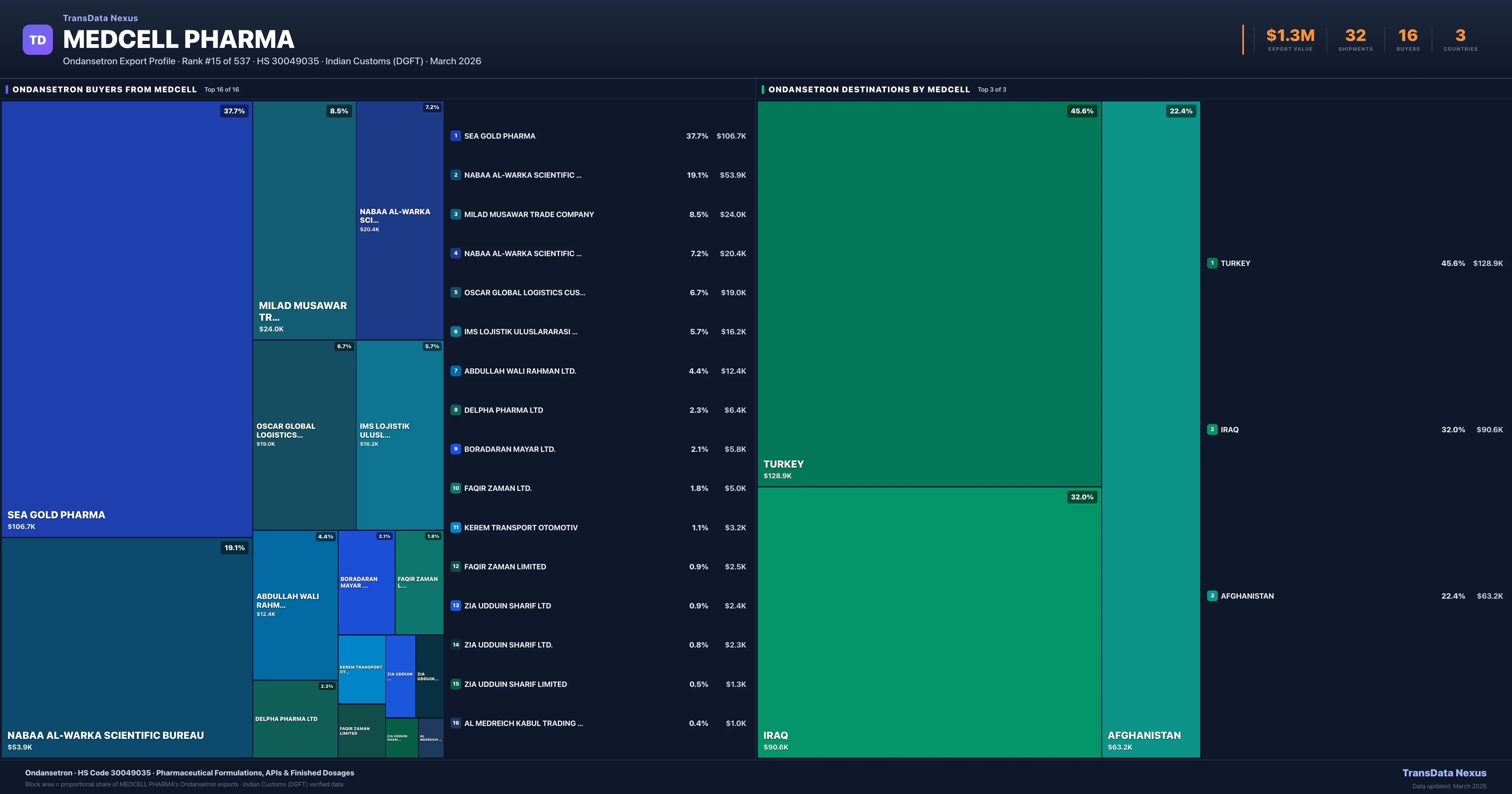Image resolution: width=1512 pixels, height=794 pixels.
Task: Click the TransData Nexus footer brand link
Action: coord(1444,773)
